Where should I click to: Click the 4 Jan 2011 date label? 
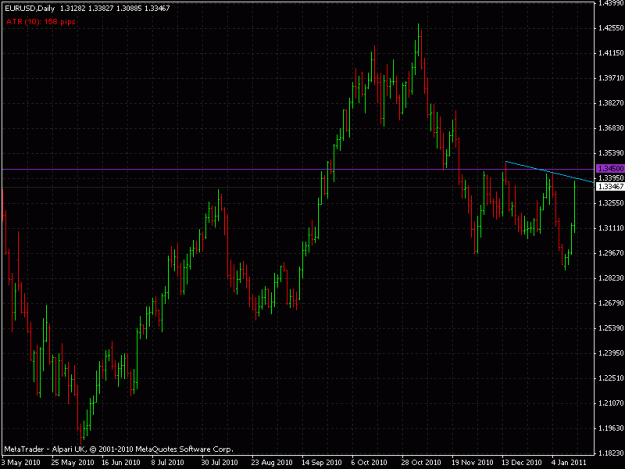point(569,463)
